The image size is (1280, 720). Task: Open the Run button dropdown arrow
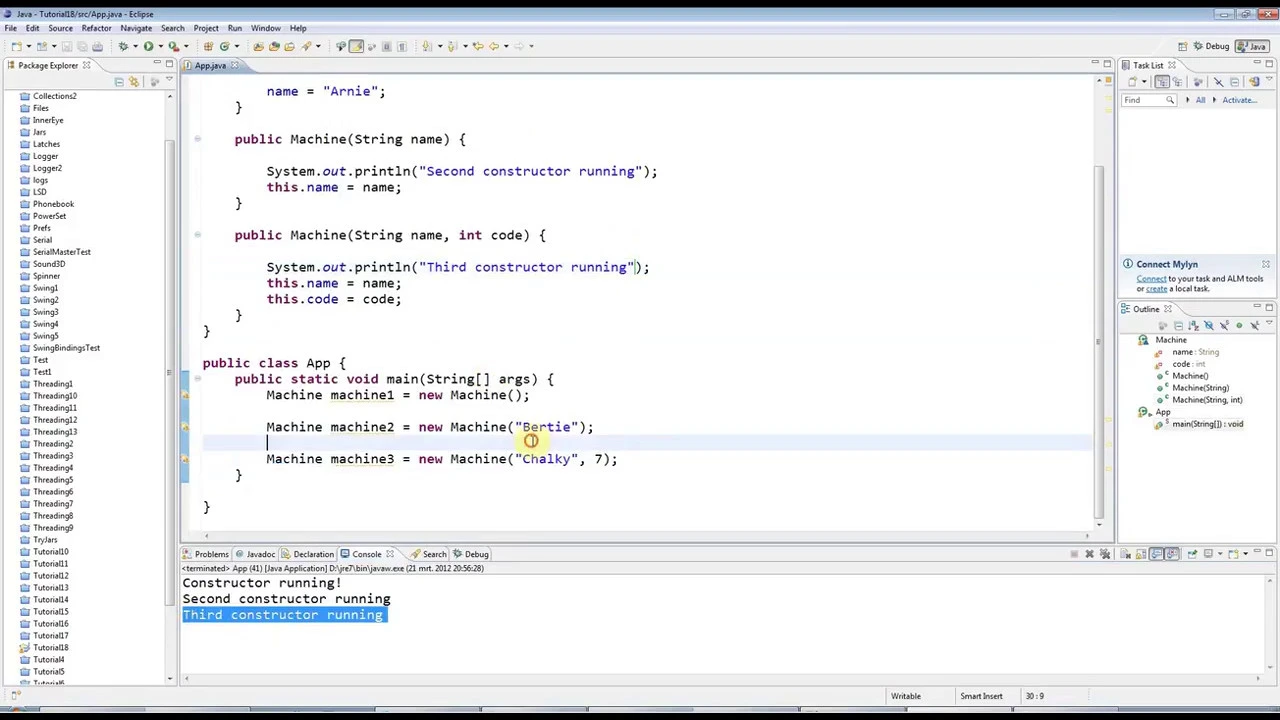160,46
